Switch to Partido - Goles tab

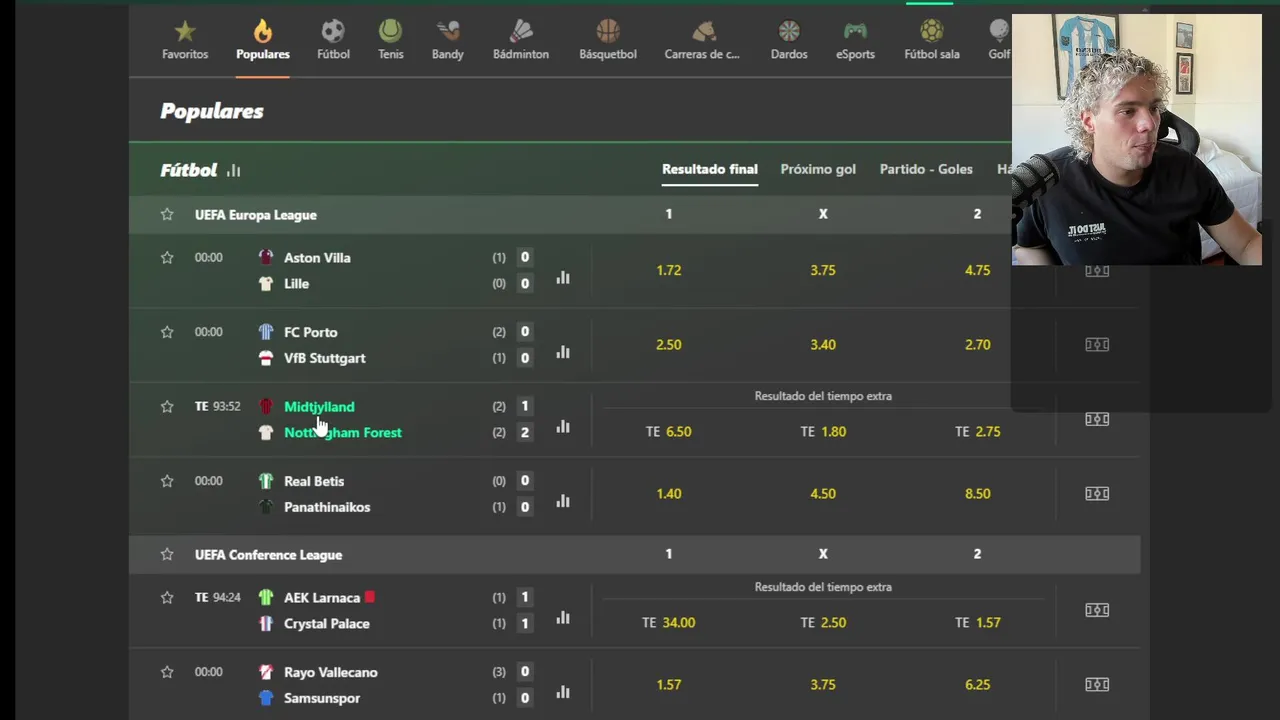[926, 170]
